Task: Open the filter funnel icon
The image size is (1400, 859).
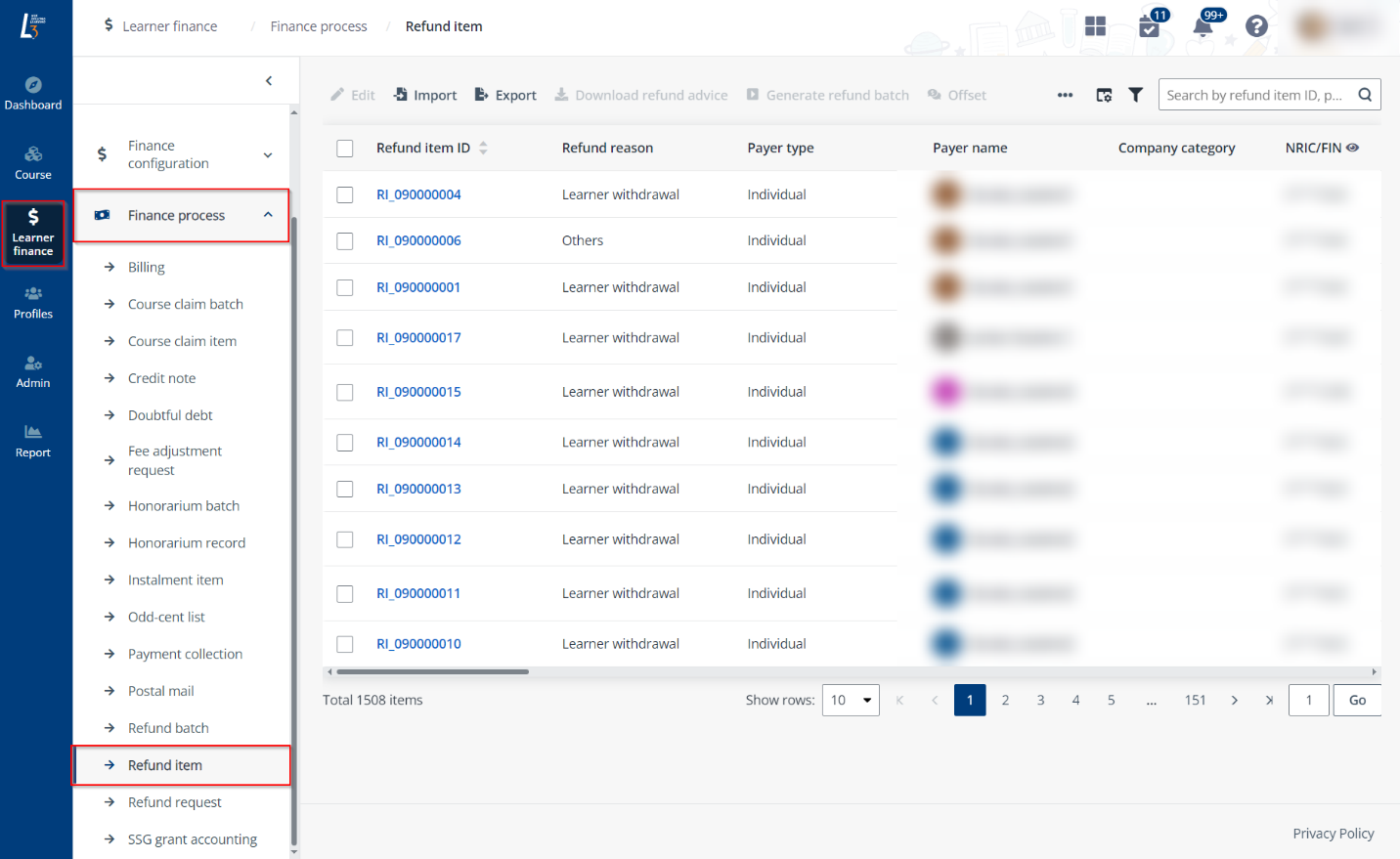Action: [1135, 95]
